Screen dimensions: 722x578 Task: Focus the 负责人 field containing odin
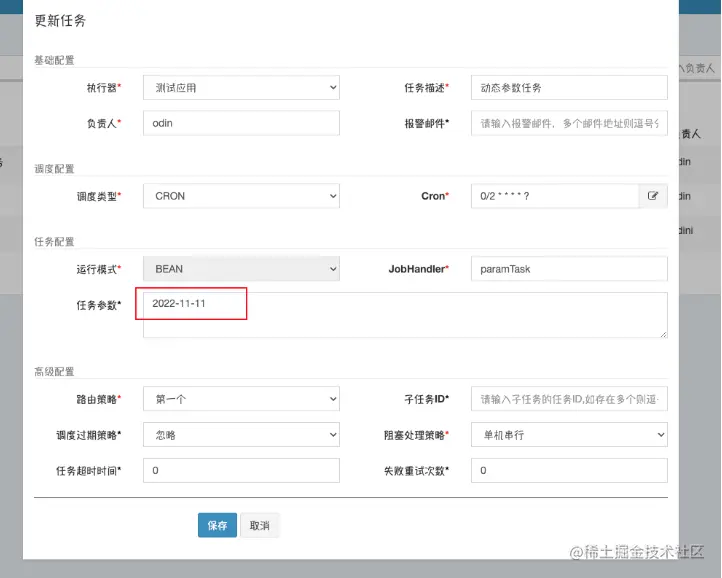pos(241,123)
